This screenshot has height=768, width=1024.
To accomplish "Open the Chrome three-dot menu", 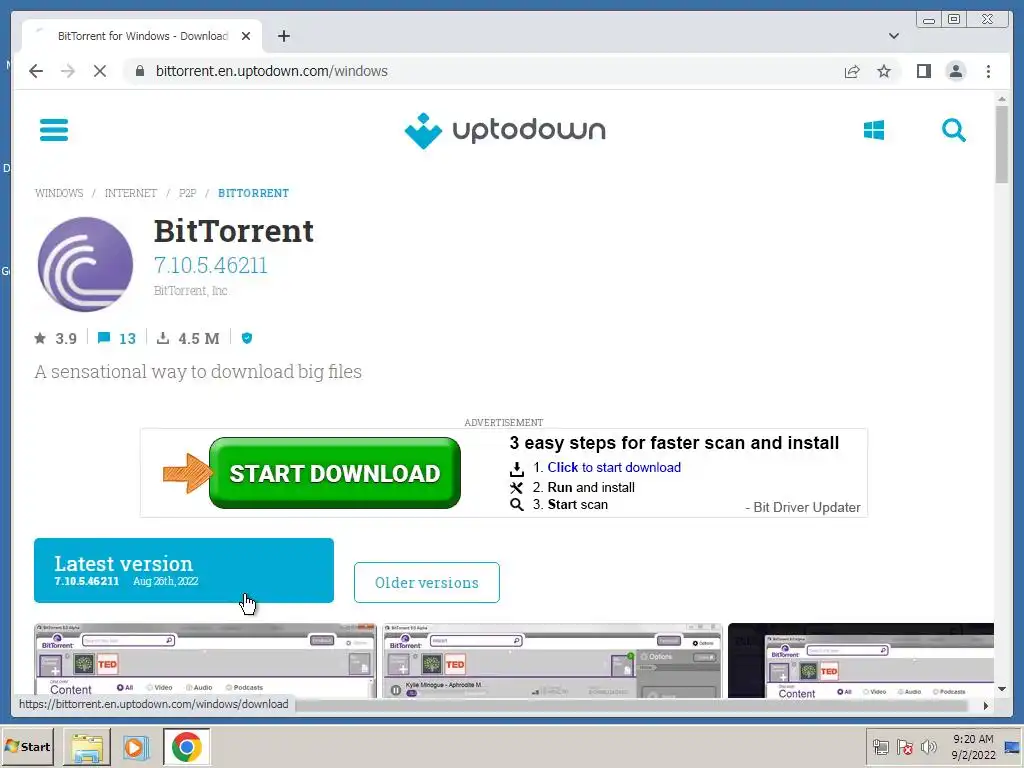I will pos(988,71).
